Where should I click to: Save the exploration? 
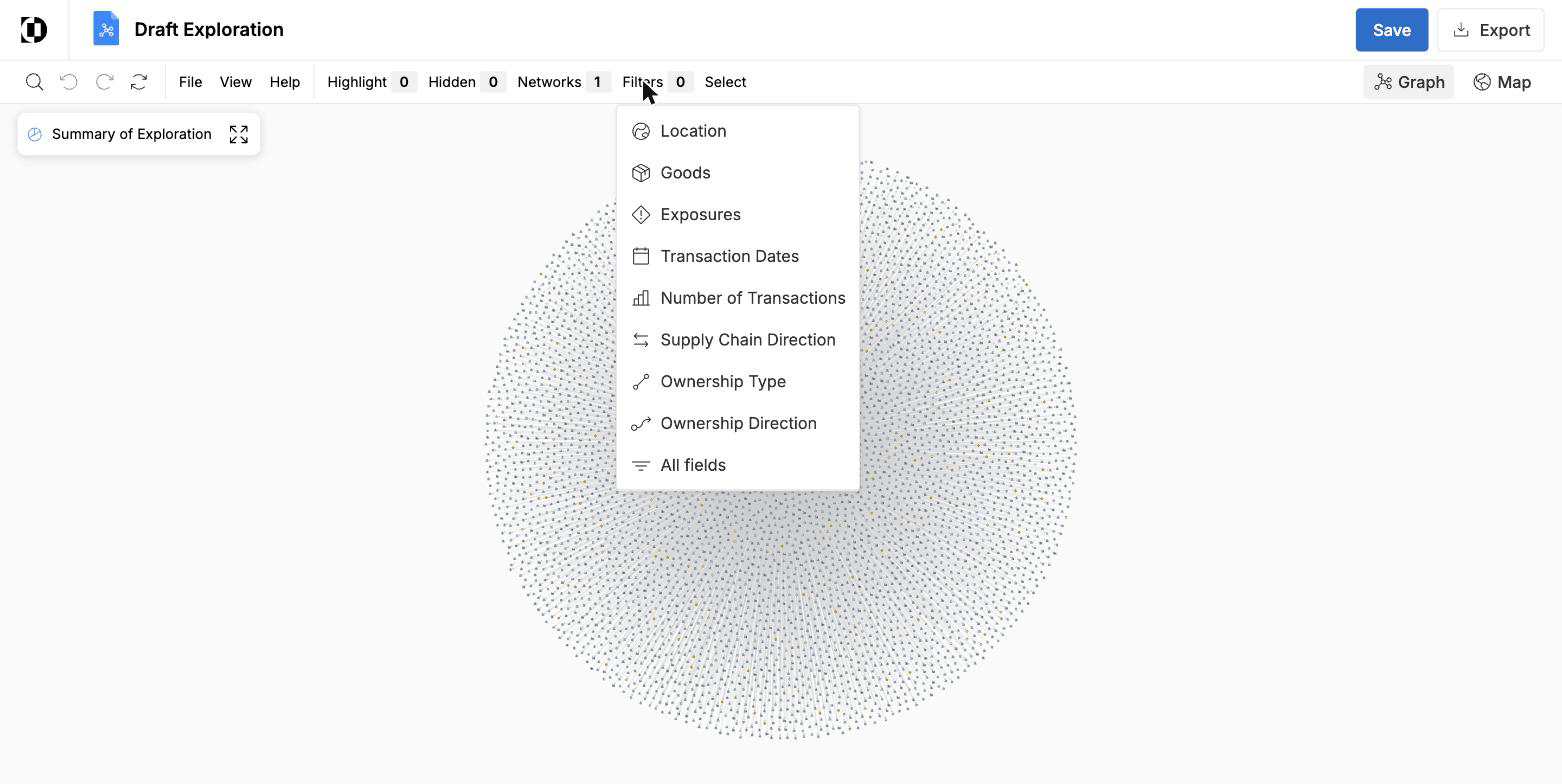point(1392,30)
